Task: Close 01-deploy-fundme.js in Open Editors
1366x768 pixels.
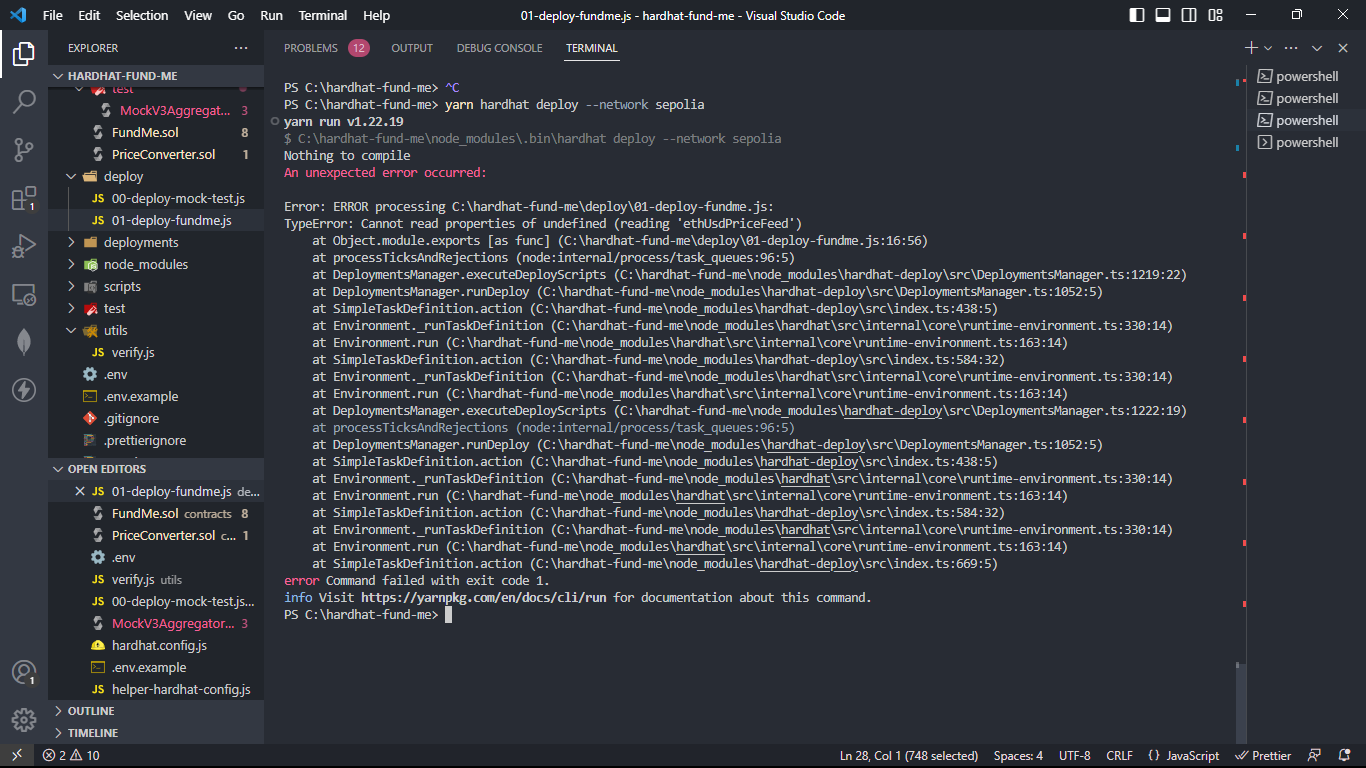Action: (80, 491)
